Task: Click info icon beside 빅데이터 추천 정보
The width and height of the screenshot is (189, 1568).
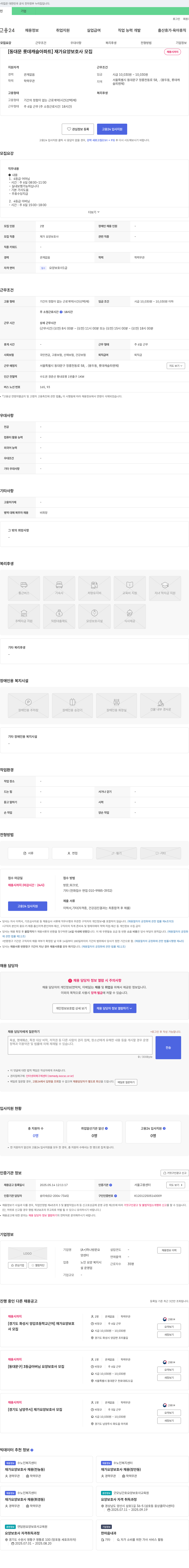Action: pyautogui.click(x=32, y=1450)
